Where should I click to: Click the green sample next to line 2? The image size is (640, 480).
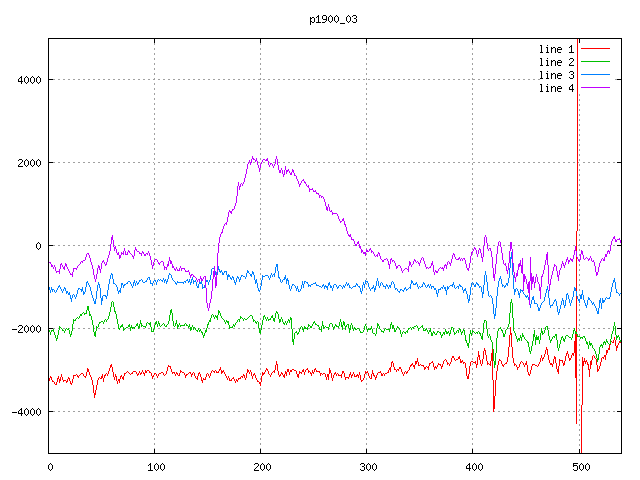pos(595,62)
